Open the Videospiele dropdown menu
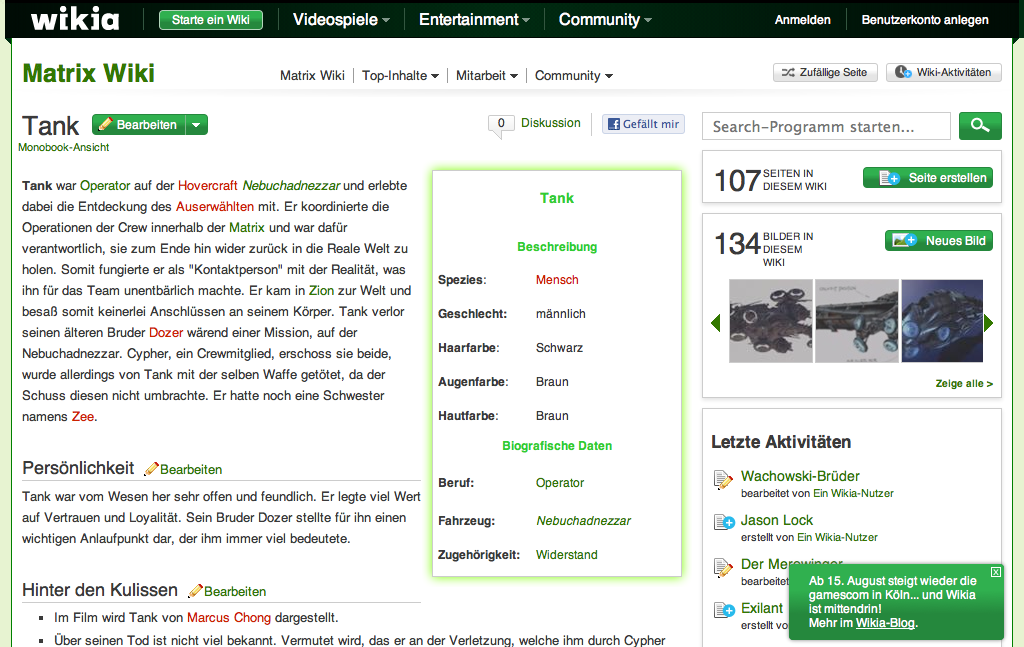Viewport: 1024px width, 647px height. click(x=341, y=20)
